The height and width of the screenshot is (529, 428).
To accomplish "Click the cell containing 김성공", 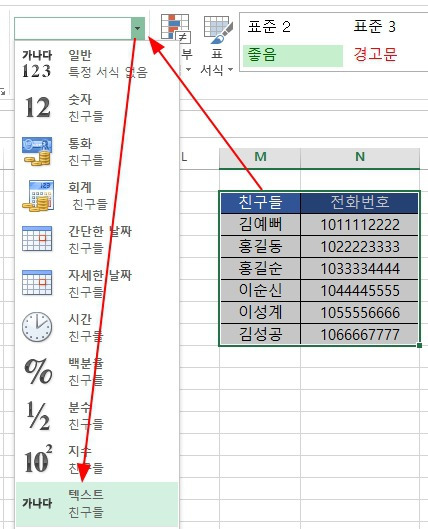I will coord(260,334).
